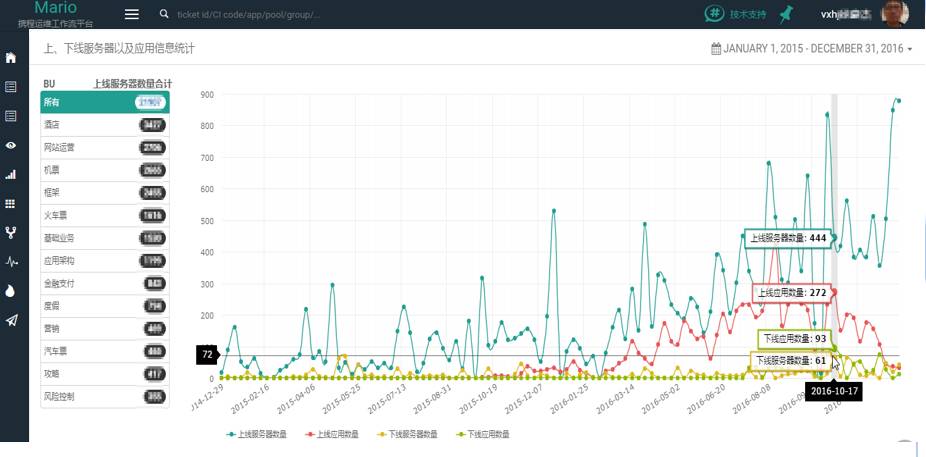Open the date range picker dropdown

[x=812, y=48]
